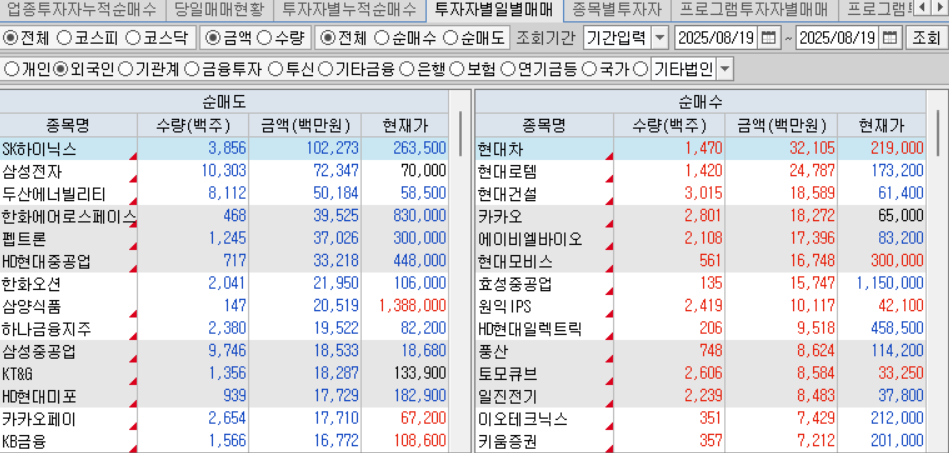Select the 금액 radio button
Image resolution: width=949 pixels, height=453 pixels.
[x=212, y=38]
